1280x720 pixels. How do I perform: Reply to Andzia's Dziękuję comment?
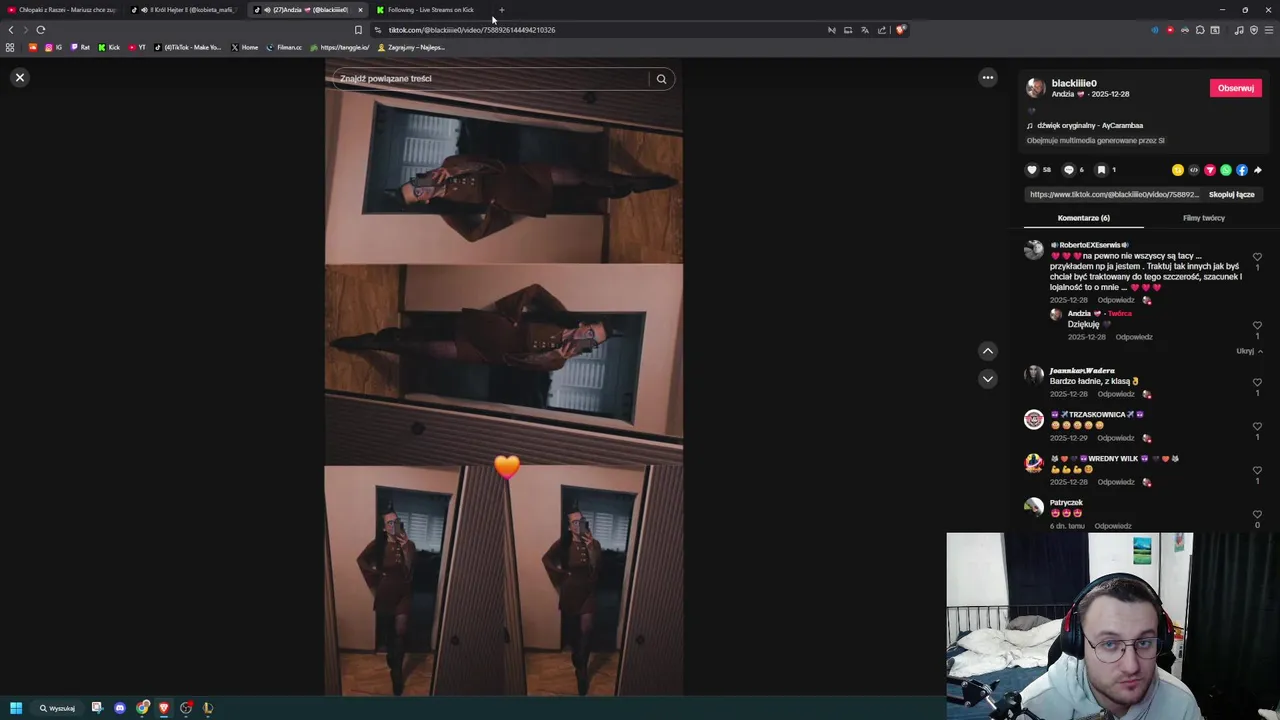[x=1134, y=337]
